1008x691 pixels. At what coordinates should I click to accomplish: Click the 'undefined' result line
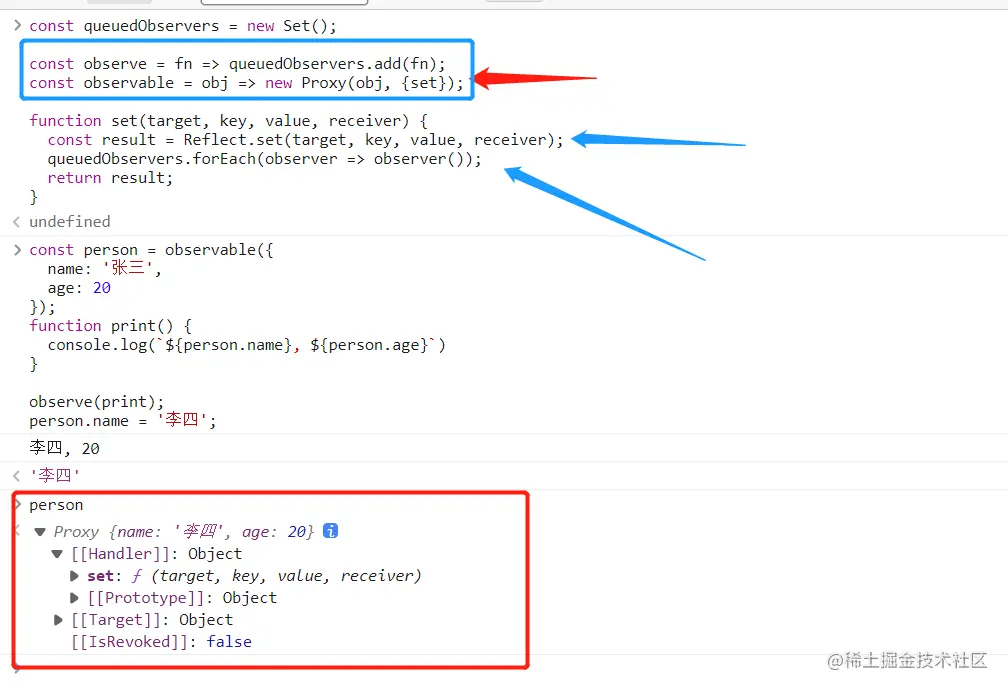69,222
